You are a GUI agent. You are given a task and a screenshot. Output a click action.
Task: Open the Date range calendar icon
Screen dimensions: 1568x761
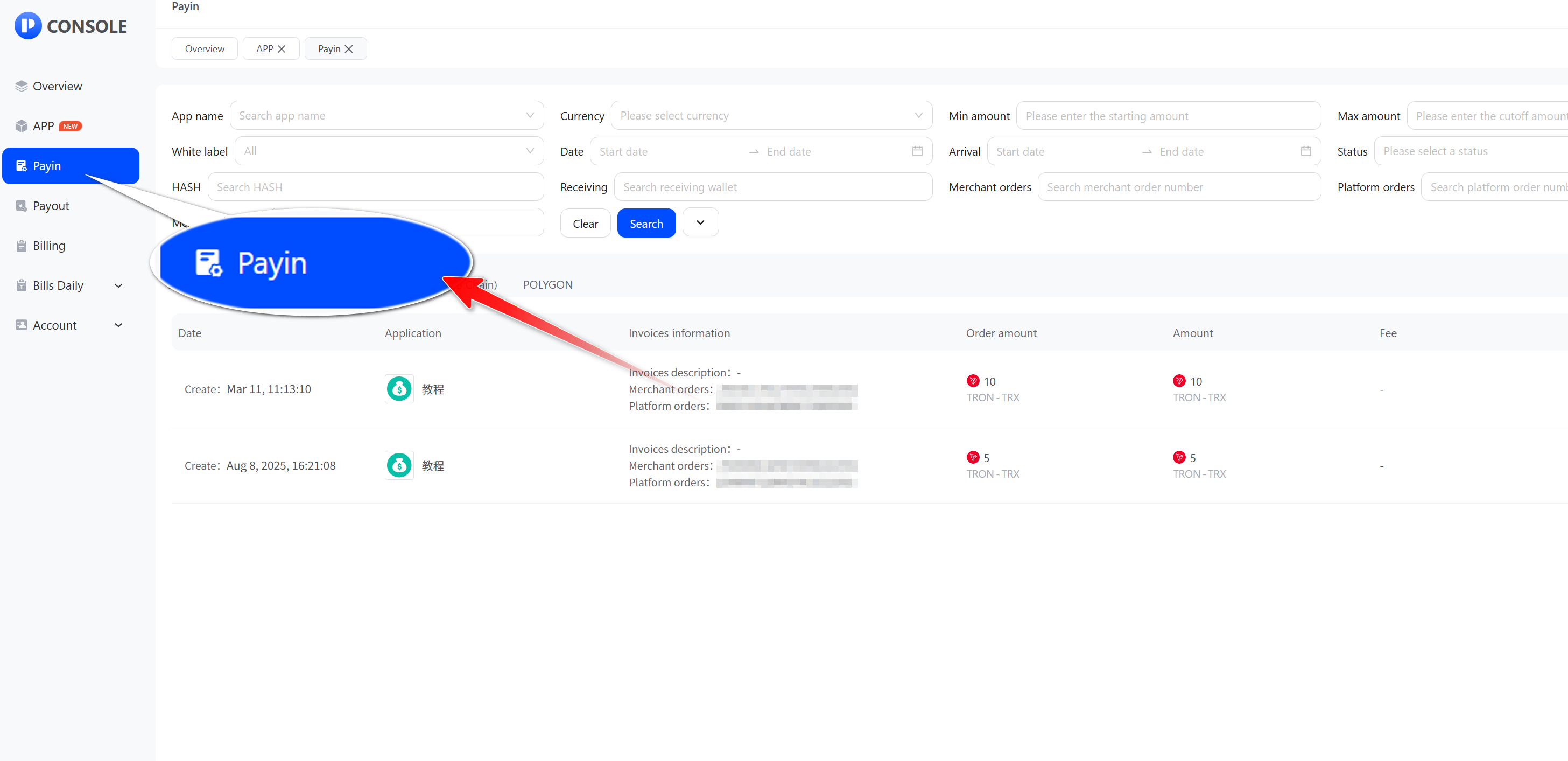[x=917, y=151]
